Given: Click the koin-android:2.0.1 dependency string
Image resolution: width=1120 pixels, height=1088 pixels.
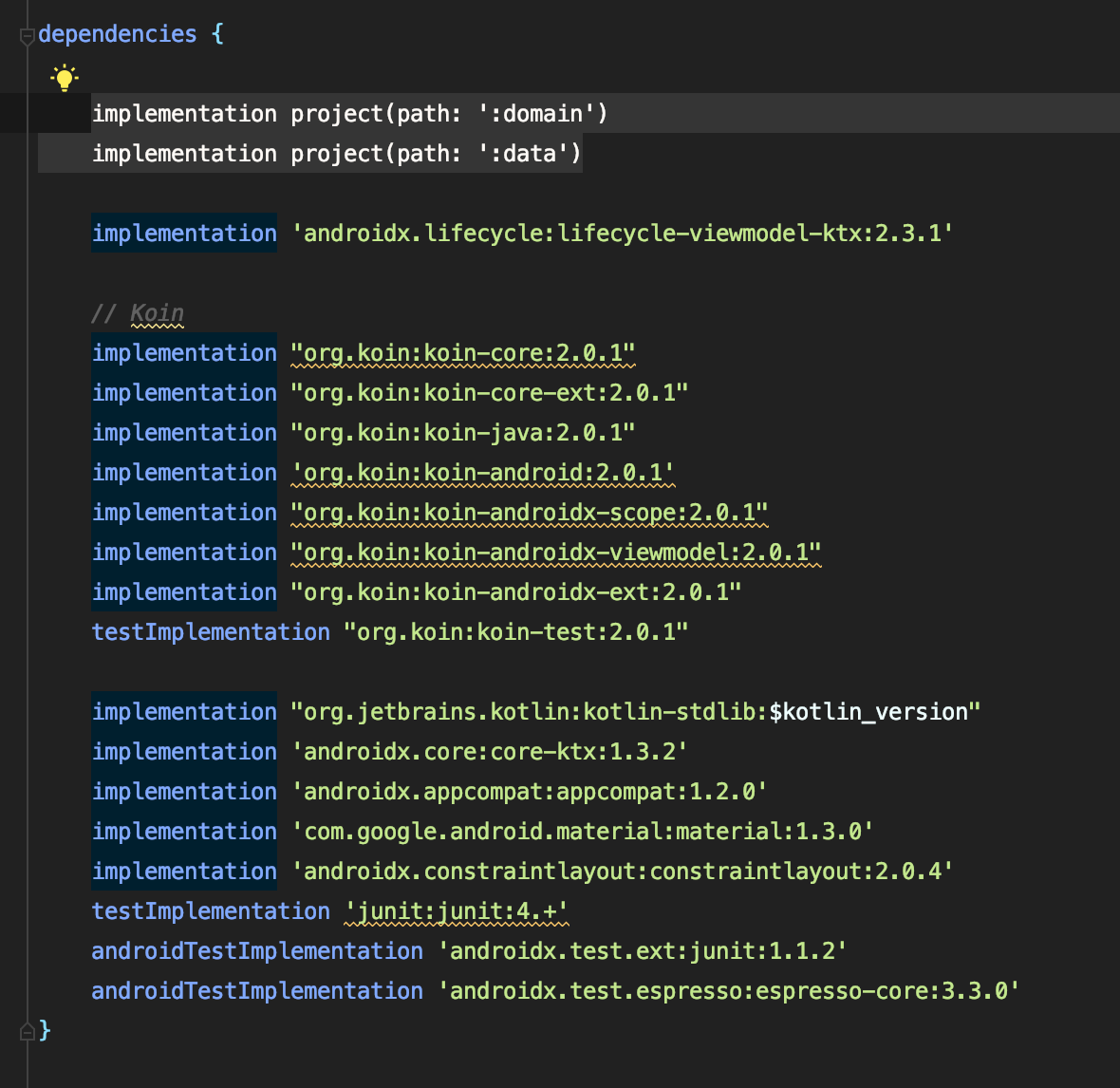Looking at the screenshot, I should pyautogui.click(x=483, y=473).
